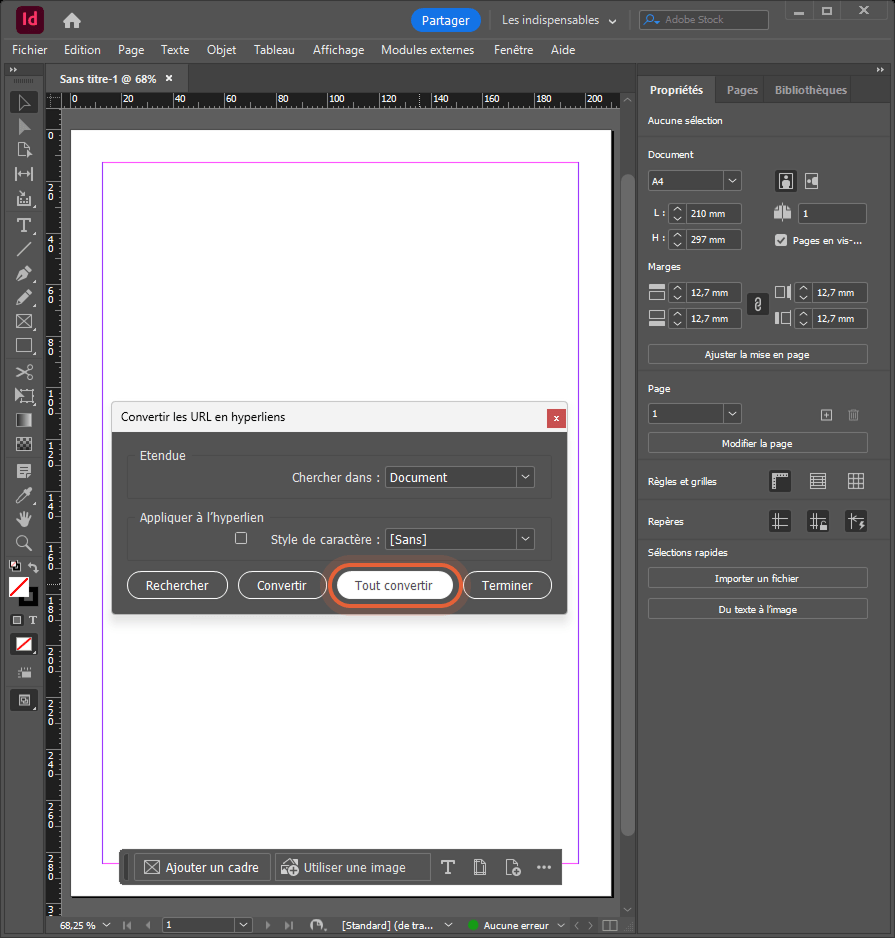Select the Gradient Swatch tool
The image size is (895, 938).
(24, 421)
